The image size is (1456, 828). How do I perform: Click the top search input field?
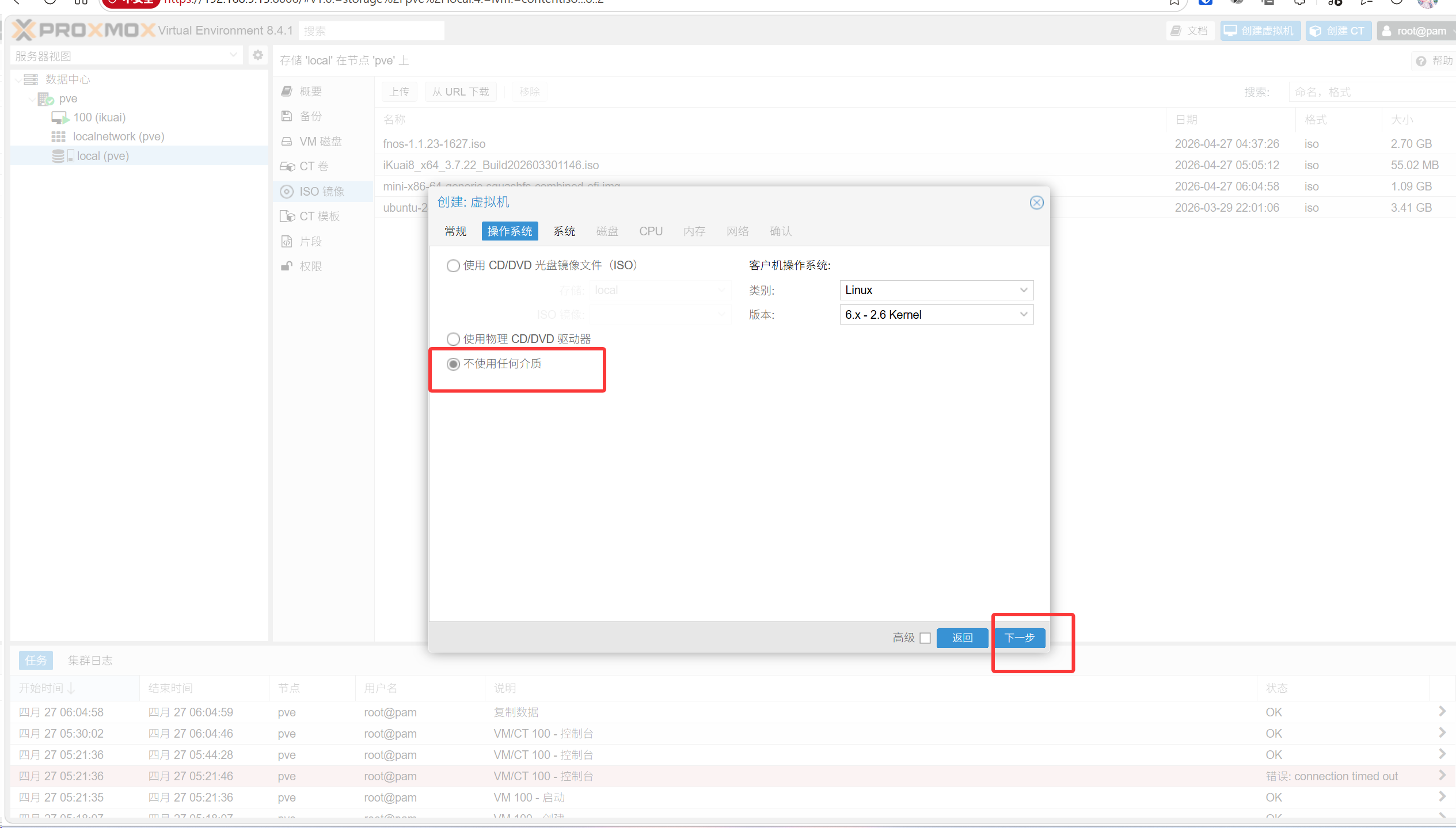click(371, 31)
